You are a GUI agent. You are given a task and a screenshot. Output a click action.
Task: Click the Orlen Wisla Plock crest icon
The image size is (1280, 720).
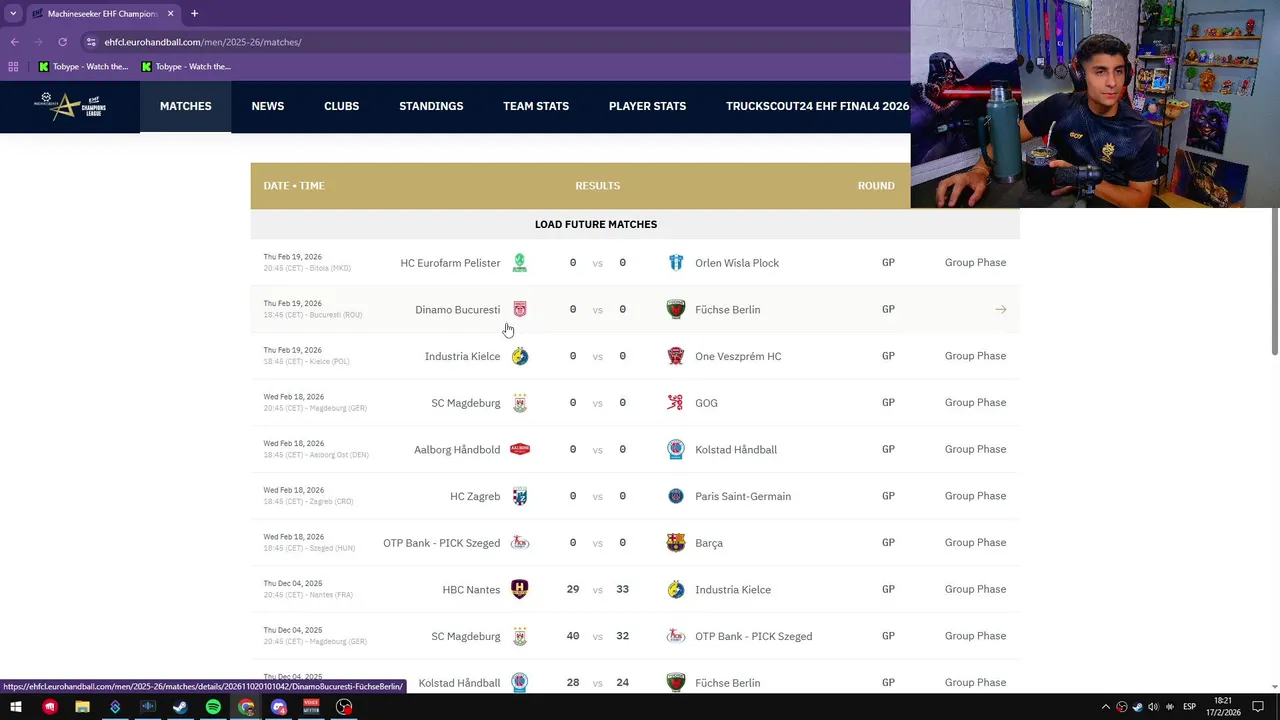(x=676, y=263)
